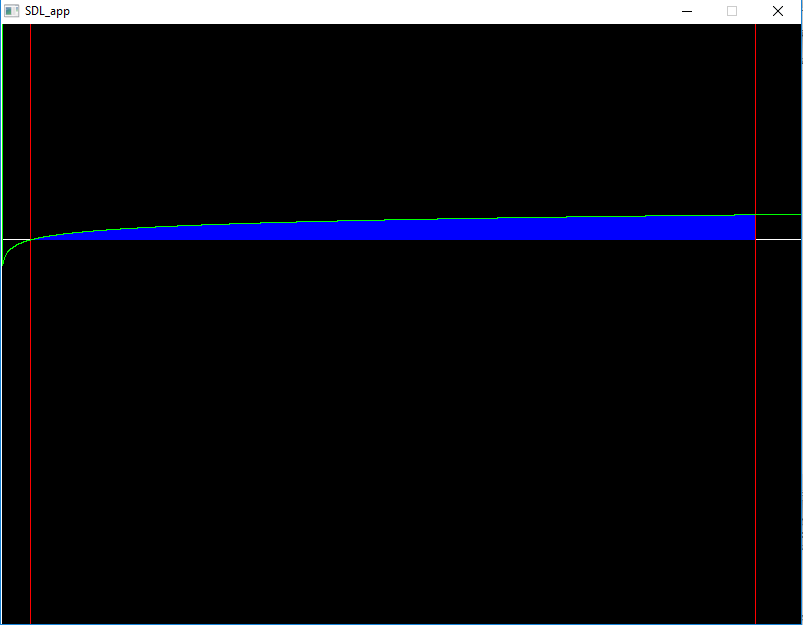803x625 pixels.
Task: Click the green curve right of gray line
Action: 780,214
